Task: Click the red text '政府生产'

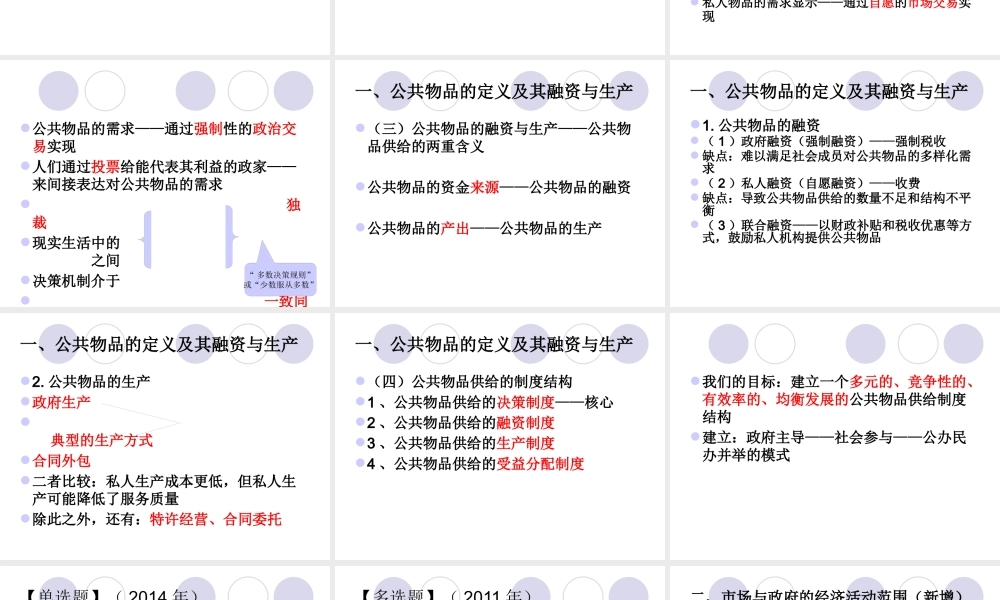Action: coord(61,402)
